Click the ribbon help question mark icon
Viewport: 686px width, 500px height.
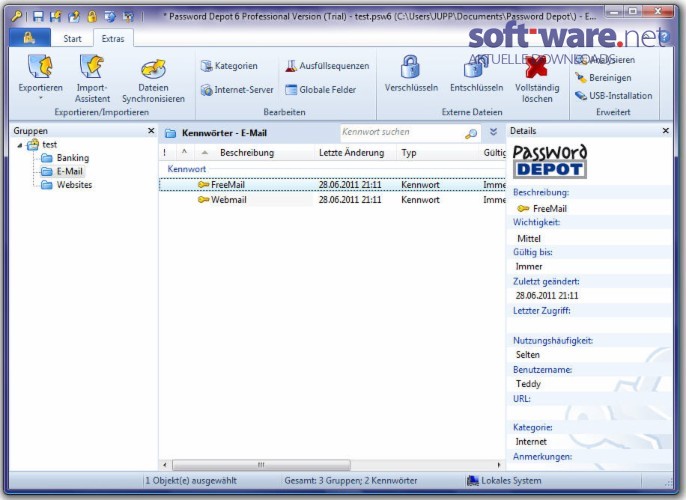(x=665, y=38)
